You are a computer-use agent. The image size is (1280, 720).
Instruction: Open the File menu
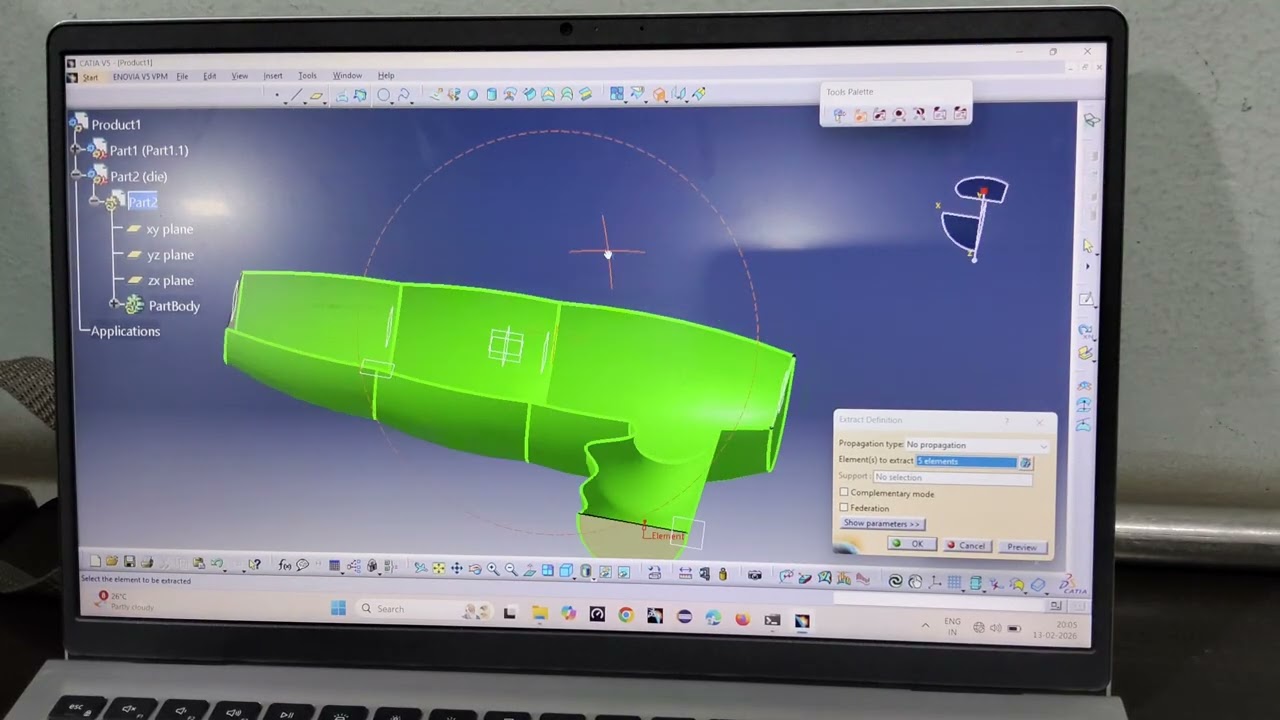(182, 77)
